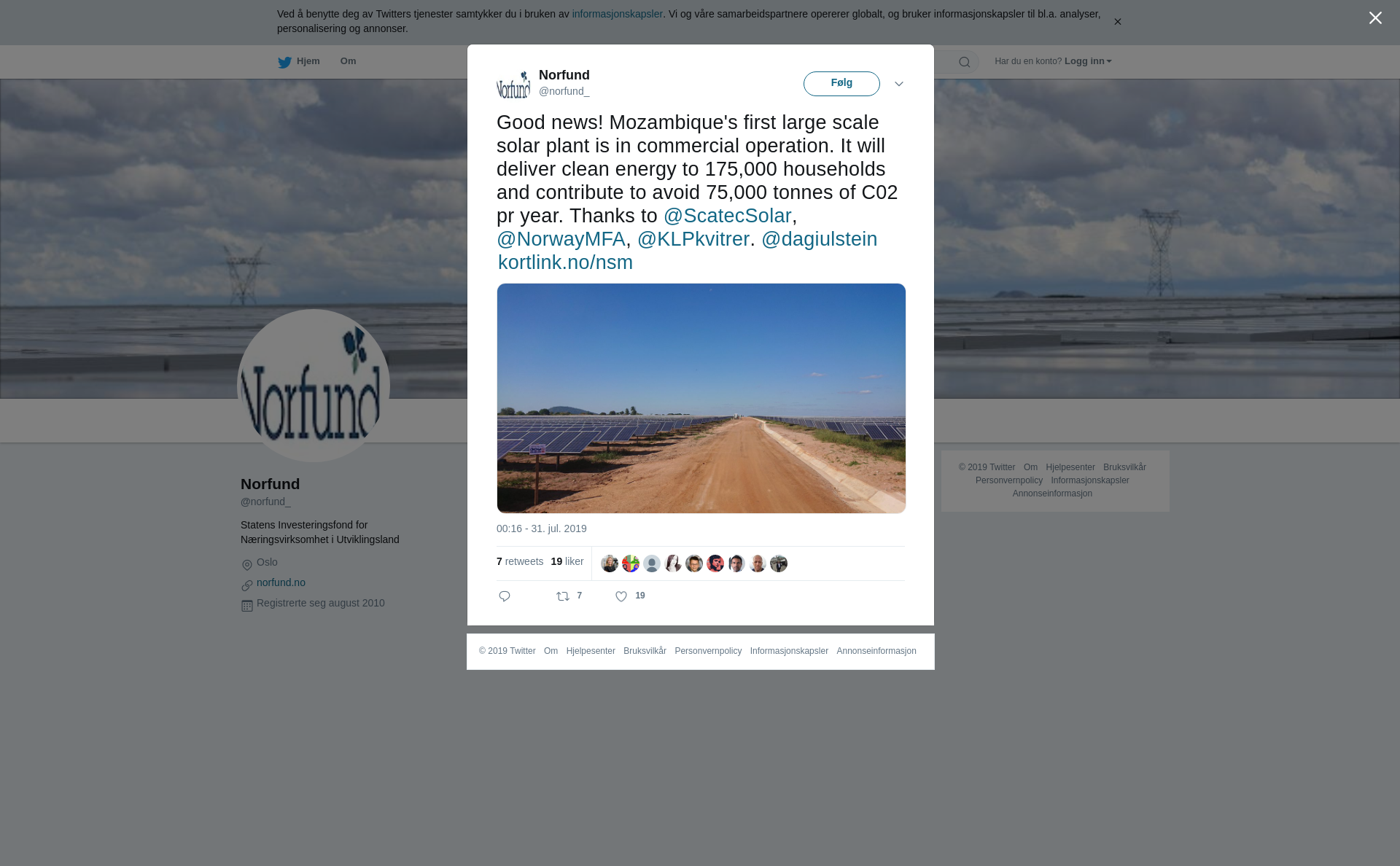1400x866 pixels.
Task: Close the tweet overlay with X
Action: pyautogui.click(x=1375, y=18)
